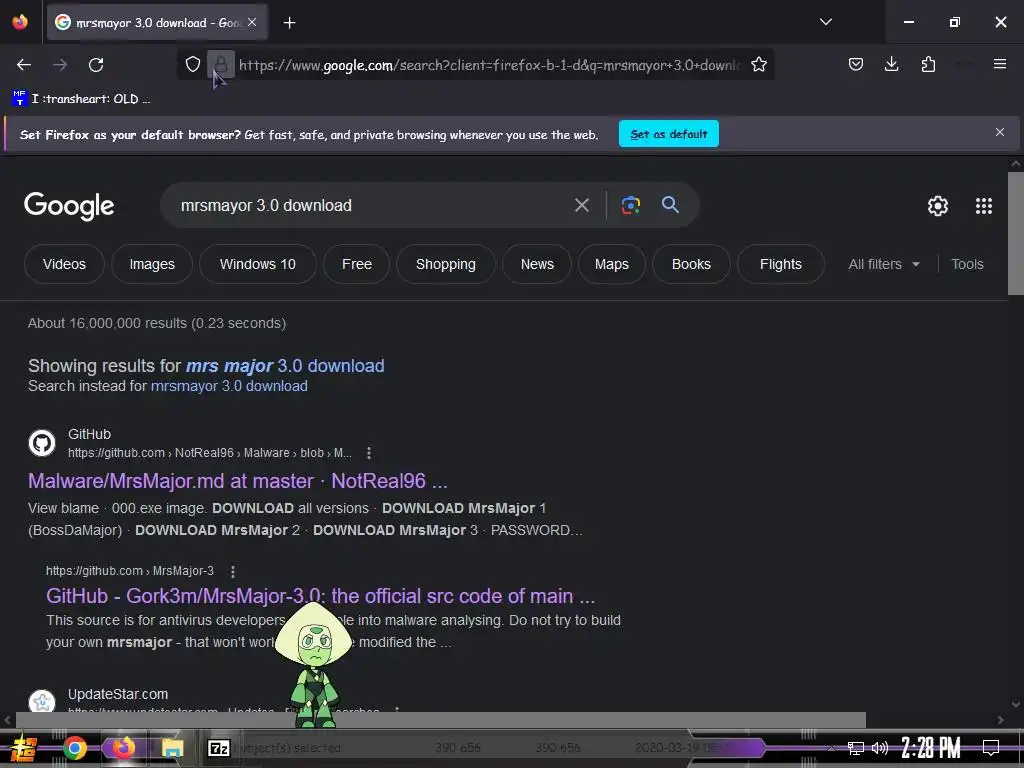Open the transheart OLD bookmark
Image resolution: width=1024 pixels, height=768 pixels.
pyautogui.click(x=81, y=99)
